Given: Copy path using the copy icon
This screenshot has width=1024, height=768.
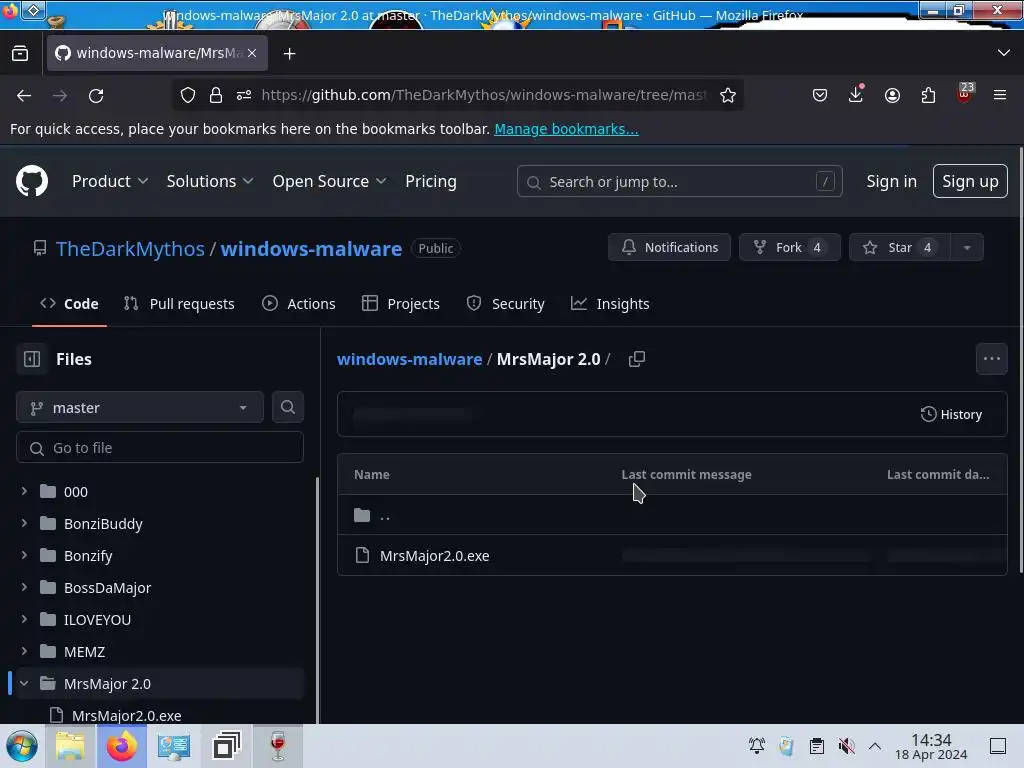Looking at the screenshot, I should coord(637,359).
